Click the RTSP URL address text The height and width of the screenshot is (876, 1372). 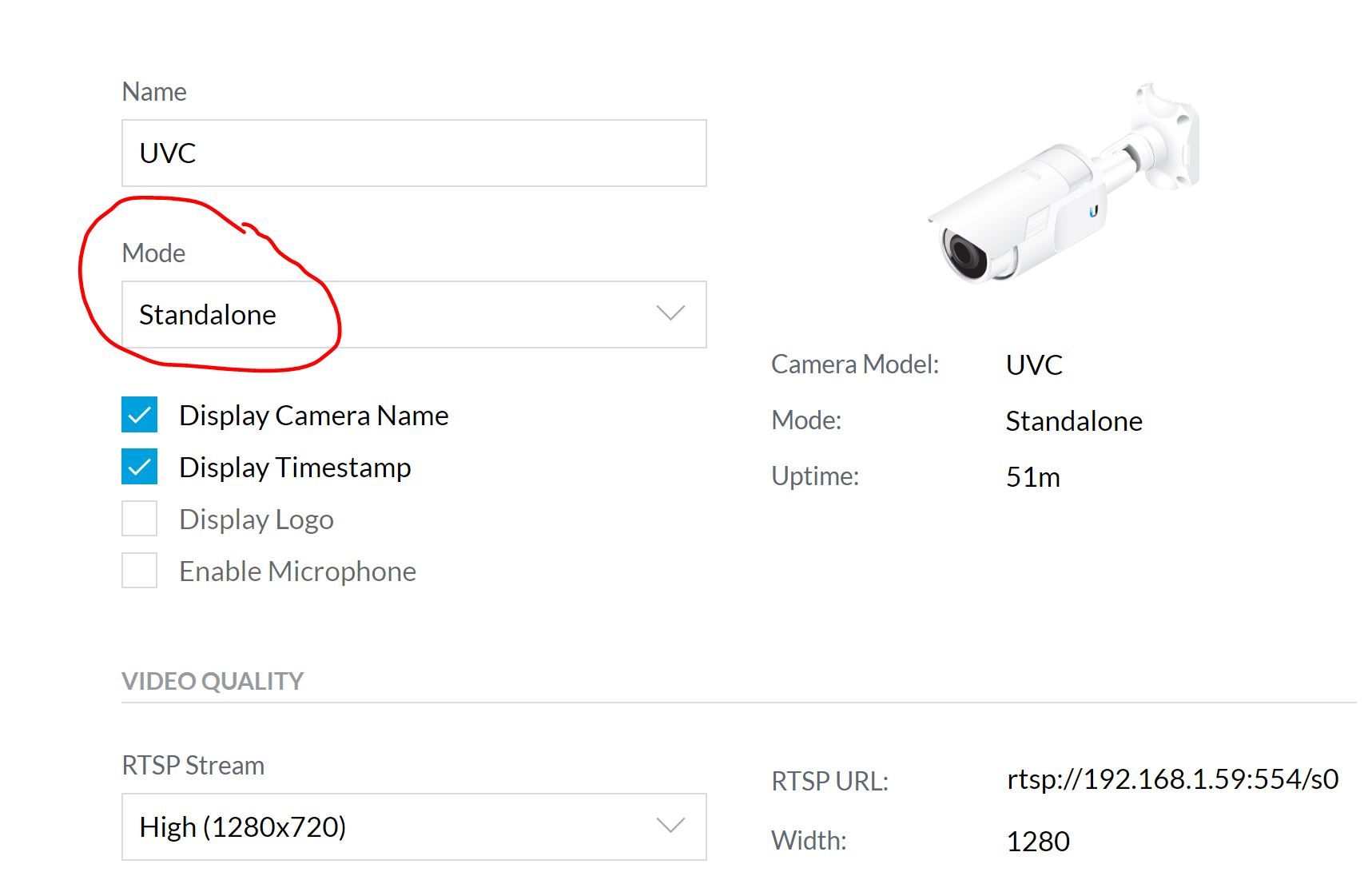[x=1171, y=779]
